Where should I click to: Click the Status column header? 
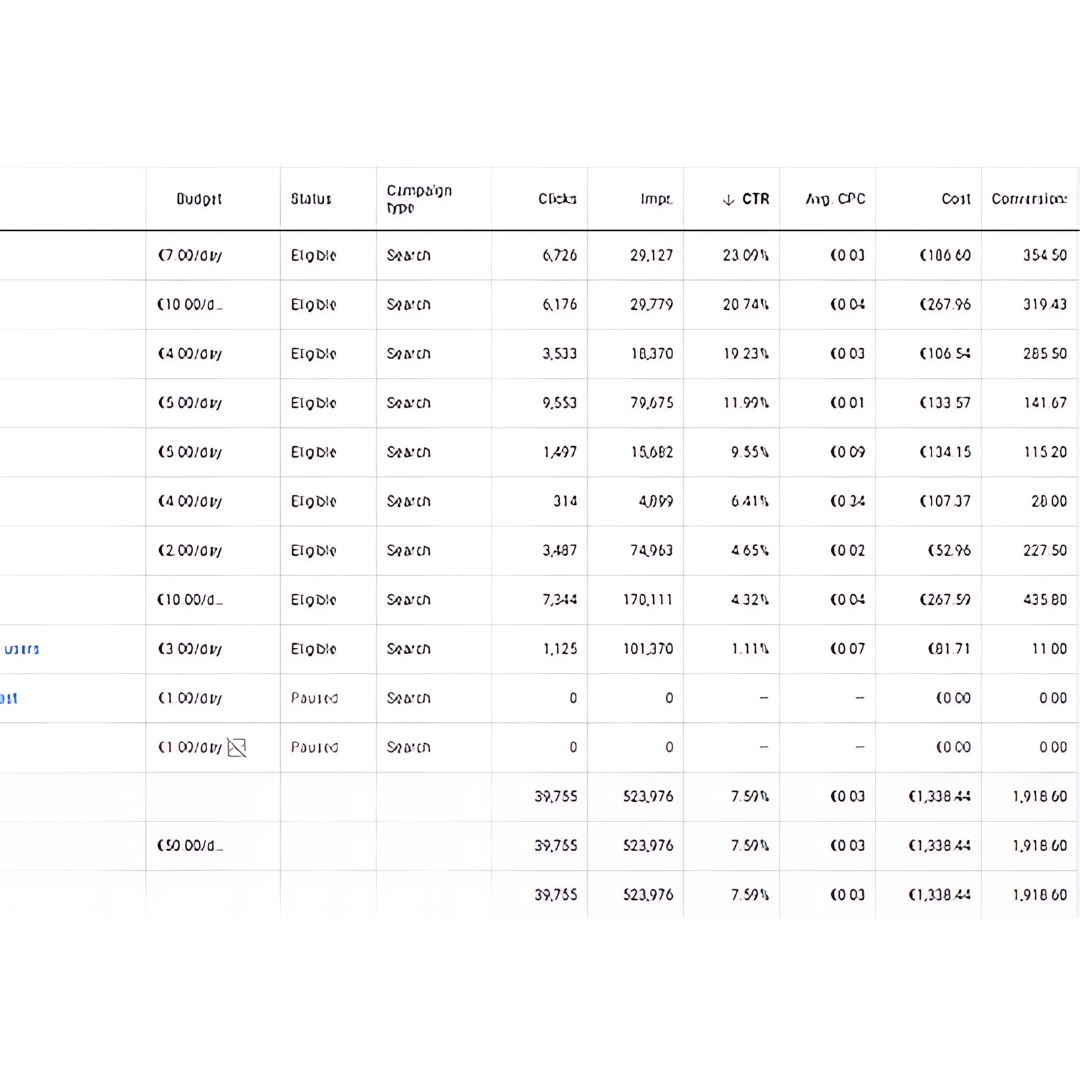pos(311,199)
